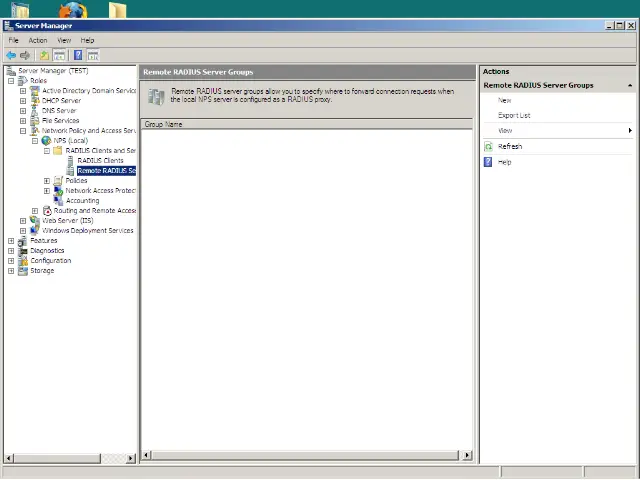The image size is (640, 480).
Task: Click the Help icon in Actions pane
Action: click(488, 162)
